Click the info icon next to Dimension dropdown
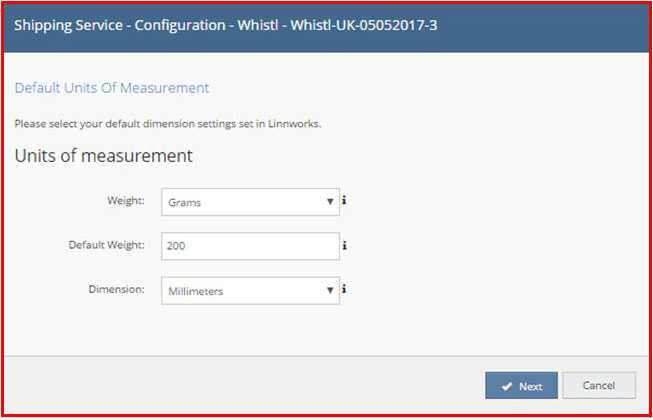This screenshot has width=653, height=420. pos(344,289)
